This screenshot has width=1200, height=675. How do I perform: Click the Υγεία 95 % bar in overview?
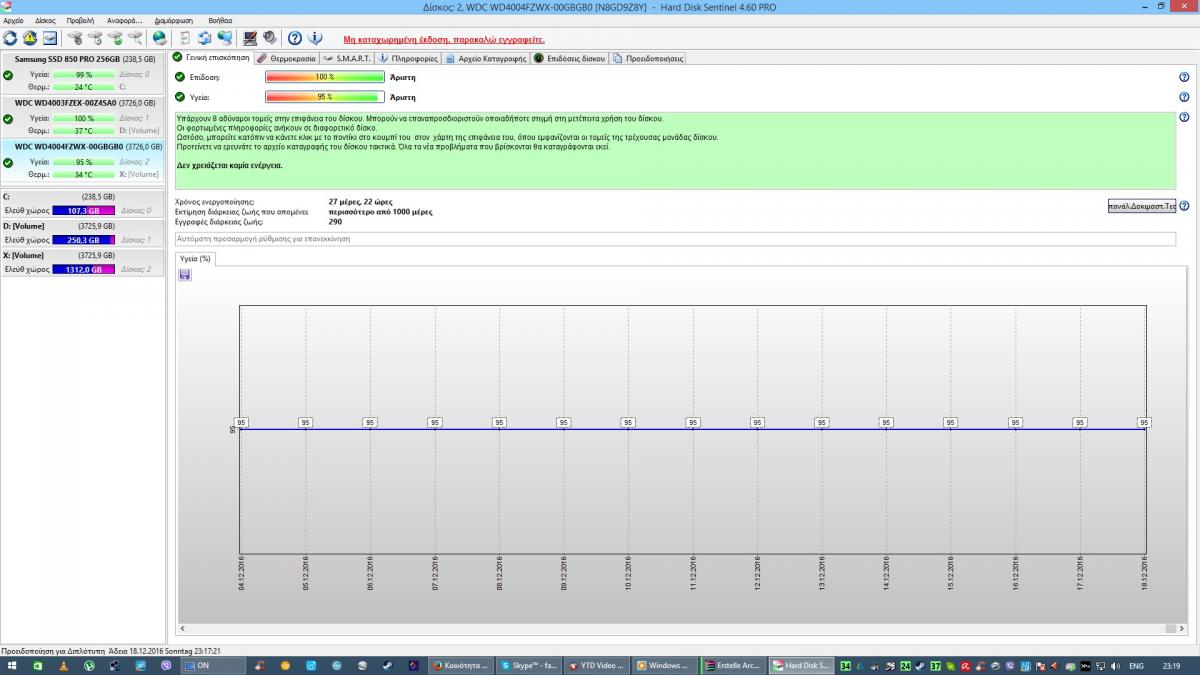(x=325, y=97)
